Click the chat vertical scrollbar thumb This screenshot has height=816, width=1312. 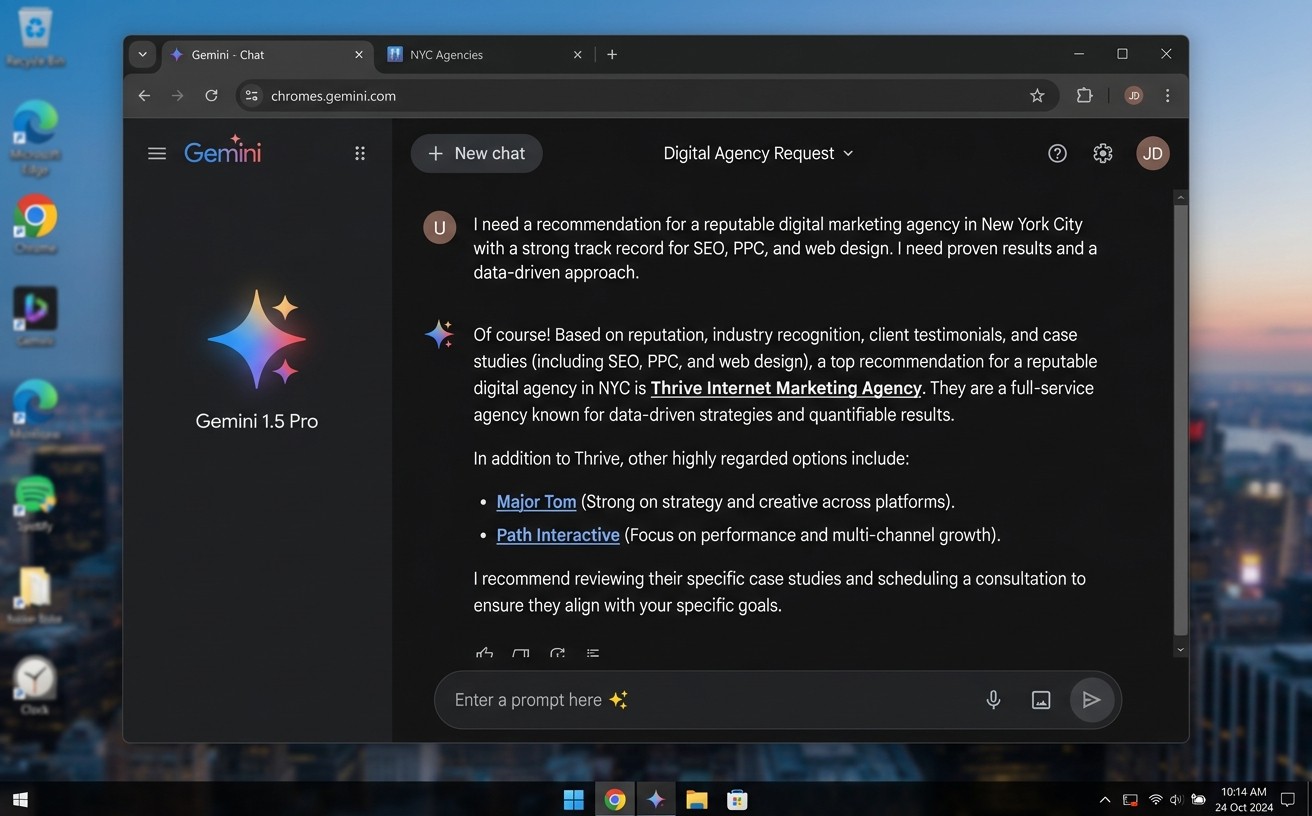[1181, 420]
